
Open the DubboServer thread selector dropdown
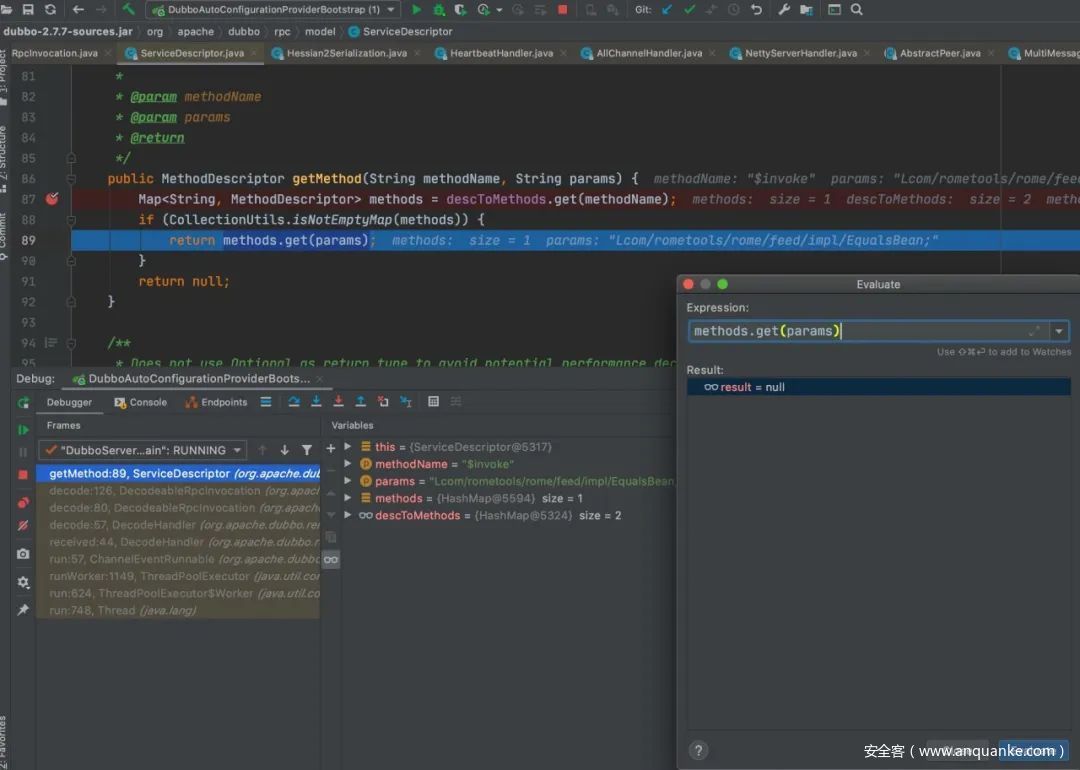point(143,450)
